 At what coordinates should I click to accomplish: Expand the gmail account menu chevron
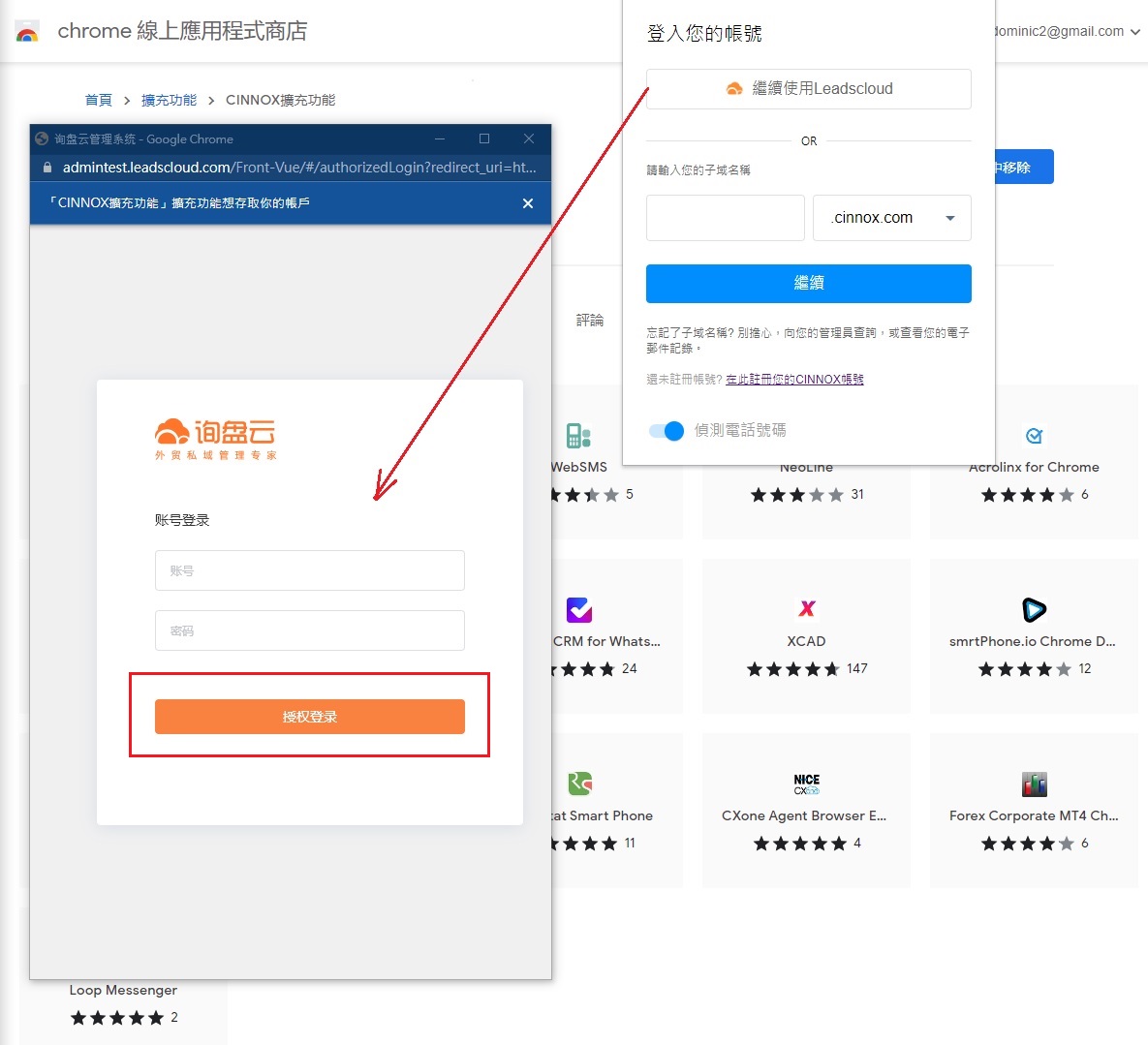1134,32
